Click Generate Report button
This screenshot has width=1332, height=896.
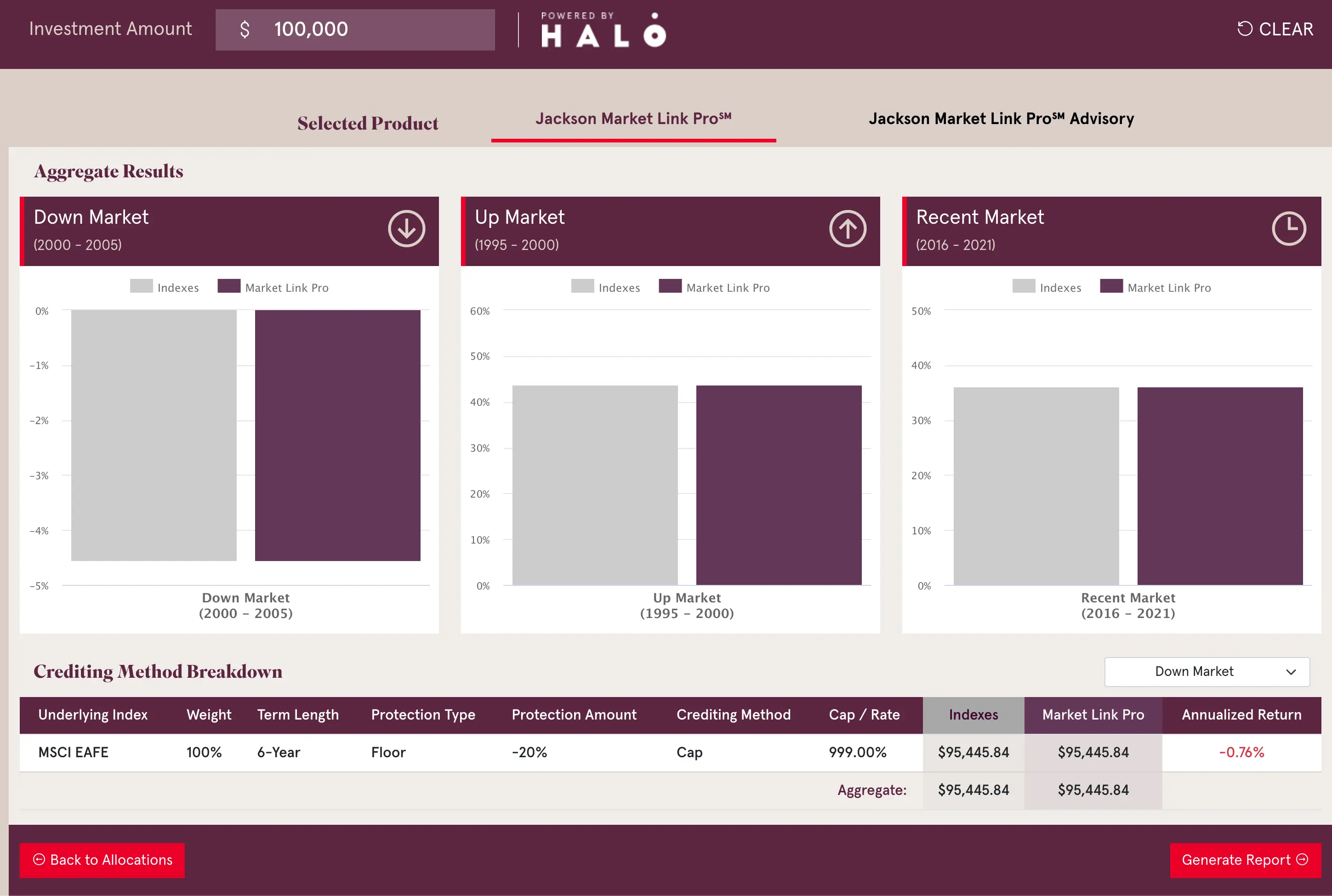click(x=1245, y=860)
